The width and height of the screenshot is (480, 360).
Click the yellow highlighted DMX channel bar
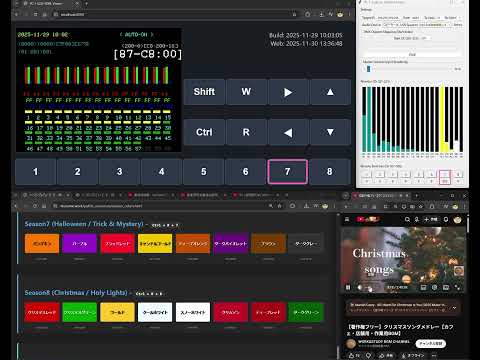point(442,119)
